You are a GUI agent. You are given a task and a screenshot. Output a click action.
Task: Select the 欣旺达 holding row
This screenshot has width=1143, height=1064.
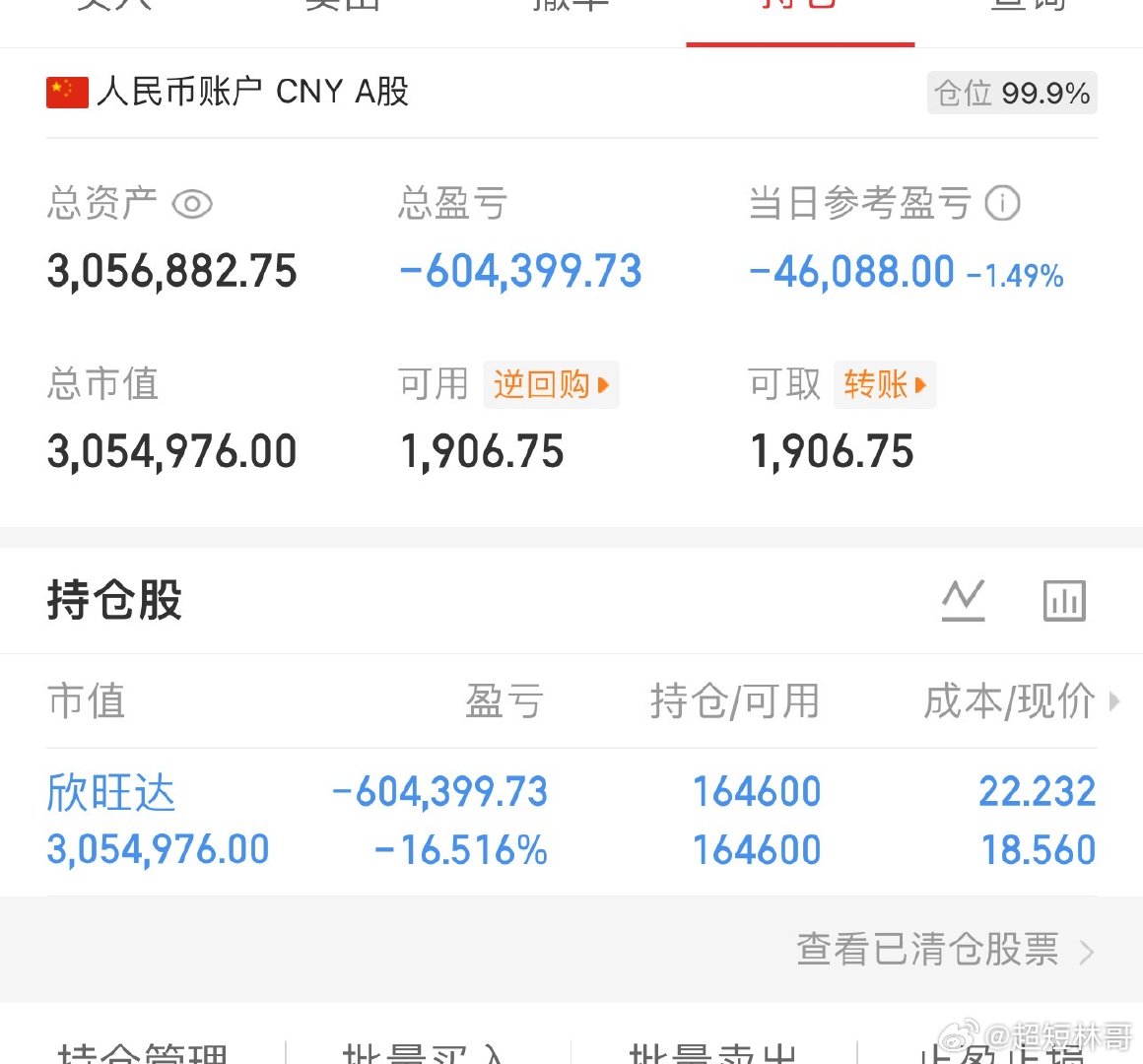pyautogui.click(x=571, y=822)
